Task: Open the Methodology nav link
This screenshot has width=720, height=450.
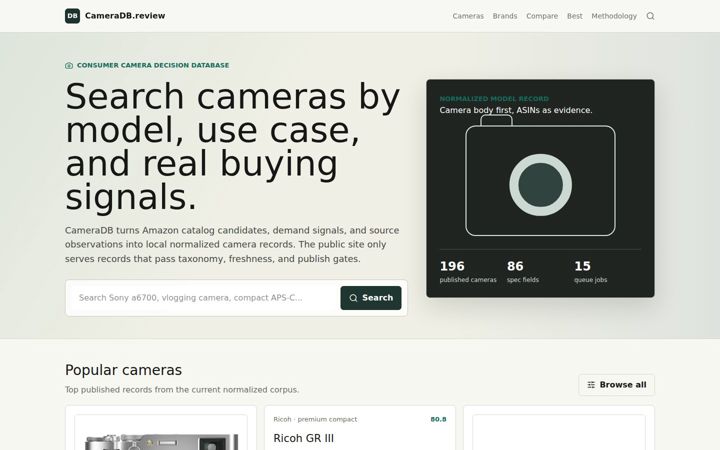Action: click(614, 16)
